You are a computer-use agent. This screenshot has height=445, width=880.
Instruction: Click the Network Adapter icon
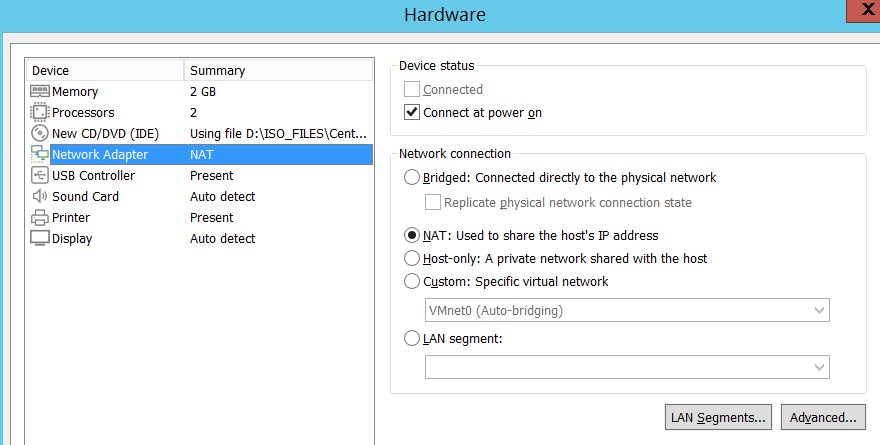click(40, 155)
